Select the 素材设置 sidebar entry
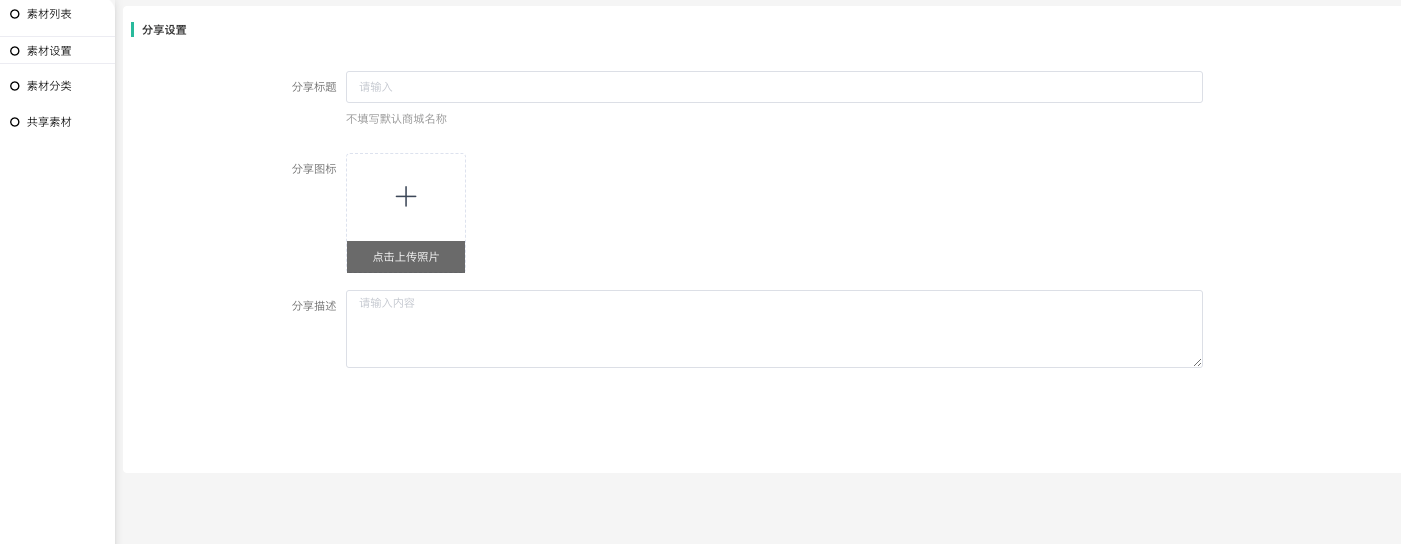This screenshot has width=1401, height=544. (x=49, y=51)
